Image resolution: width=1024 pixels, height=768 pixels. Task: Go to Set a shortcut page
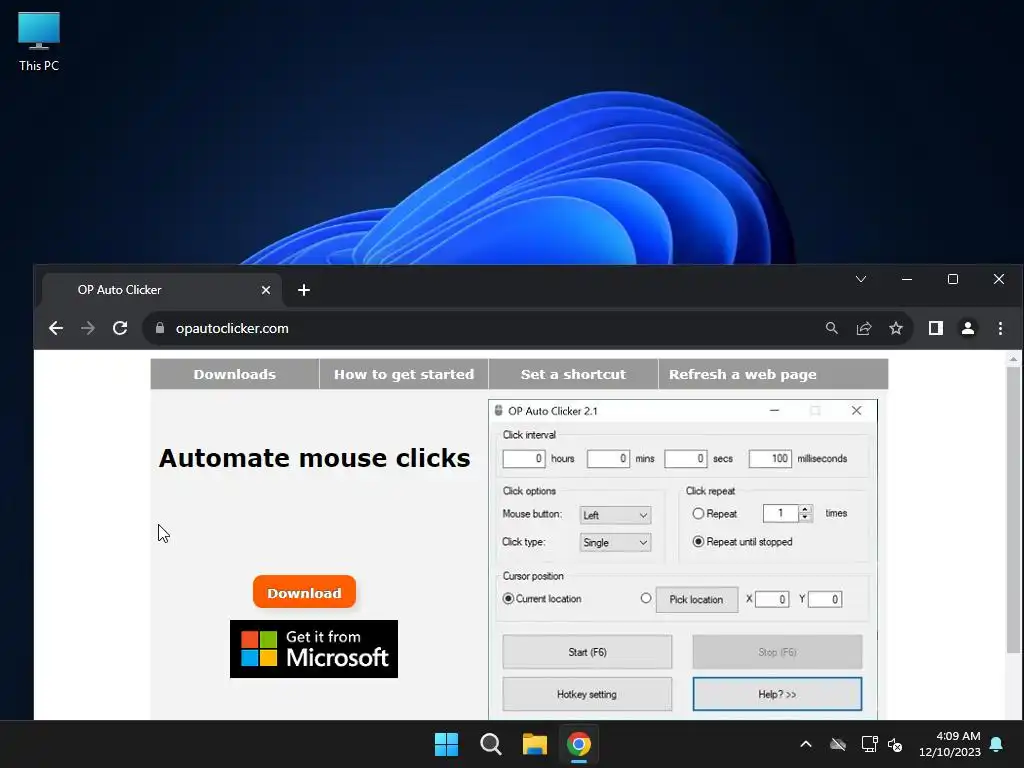tap(573, 374)
